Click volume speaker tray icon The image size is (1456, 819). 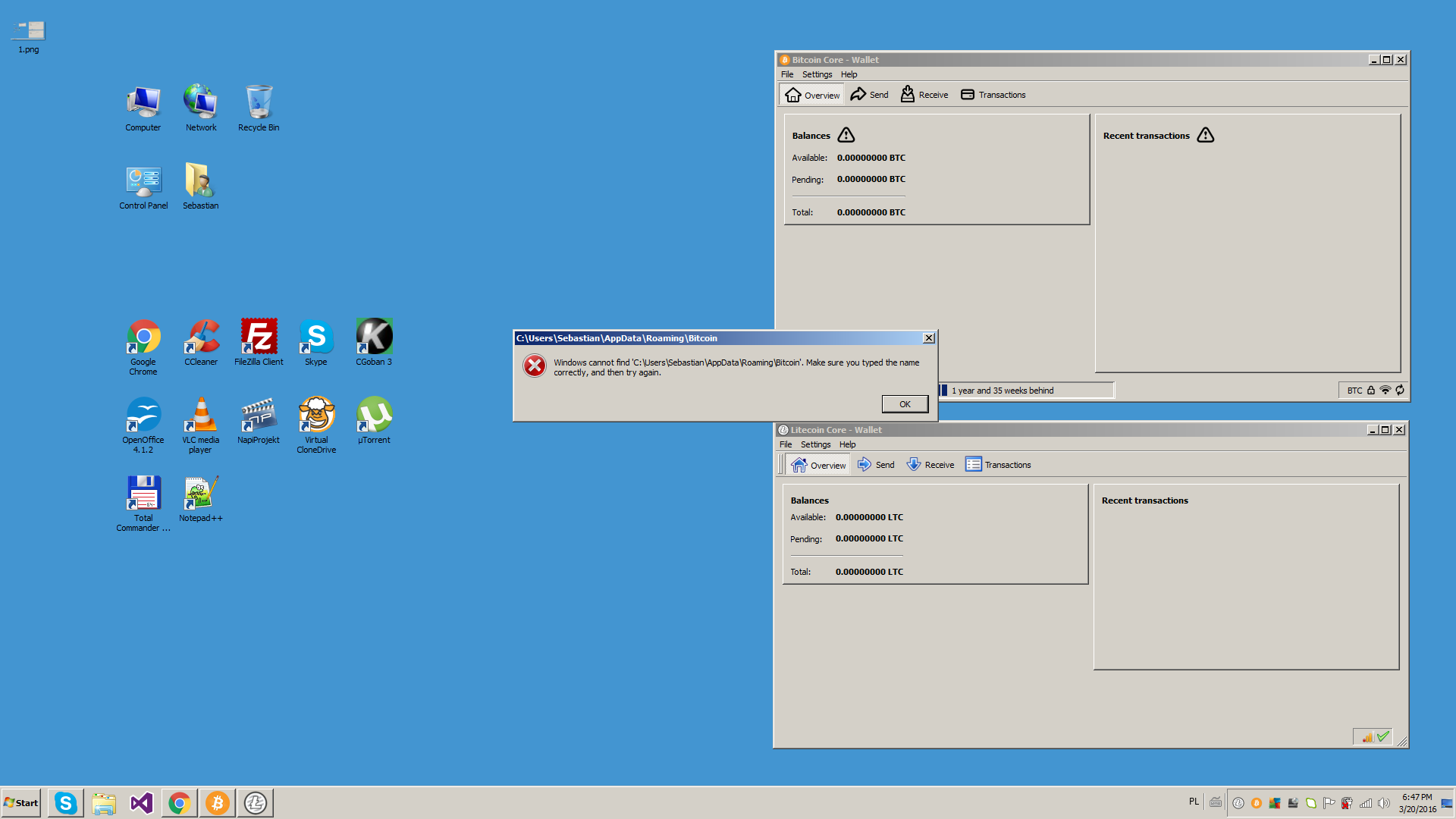pyautogui.click(x=1383, y=803)
